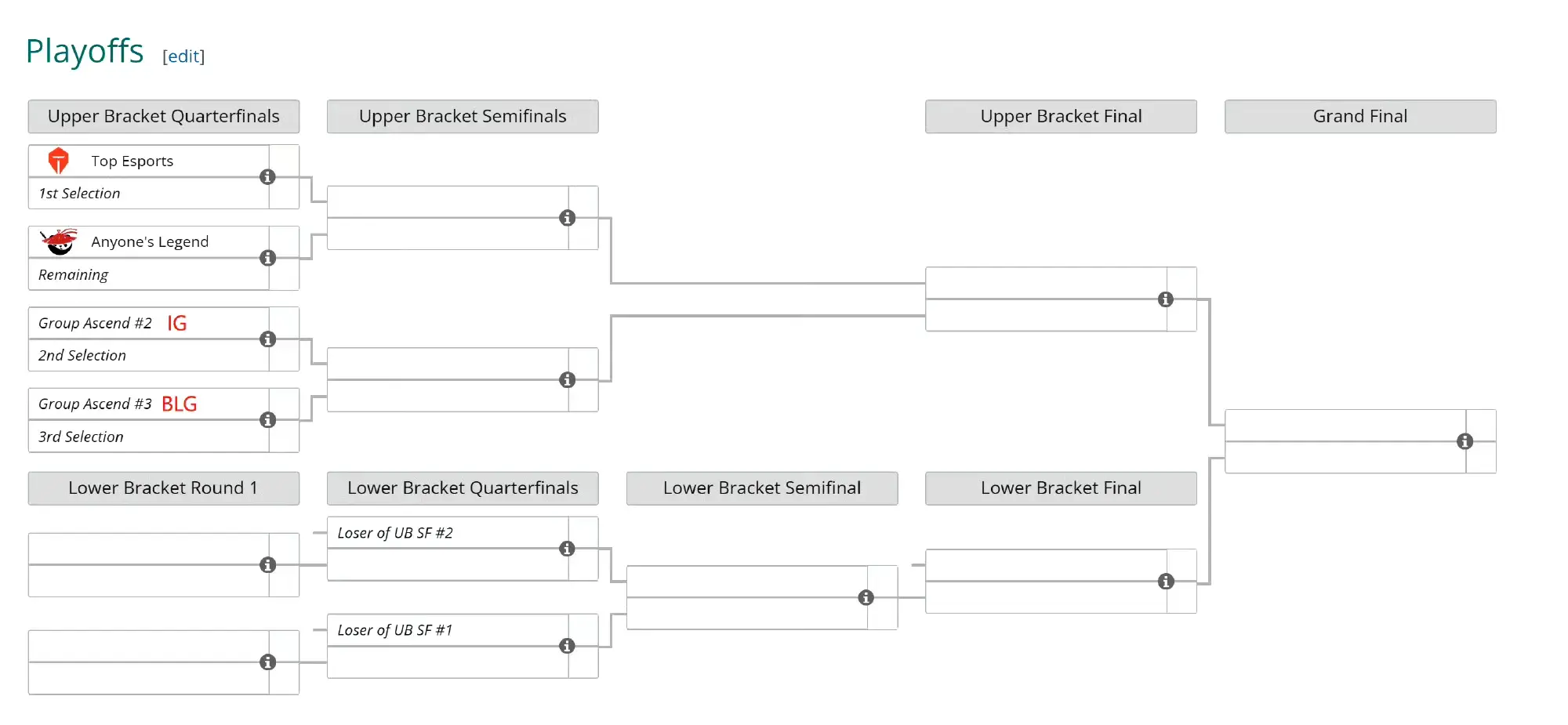Click the Playoffs section heading
This screenshot has height=725, width=1568.
click(x=85, y=52)
